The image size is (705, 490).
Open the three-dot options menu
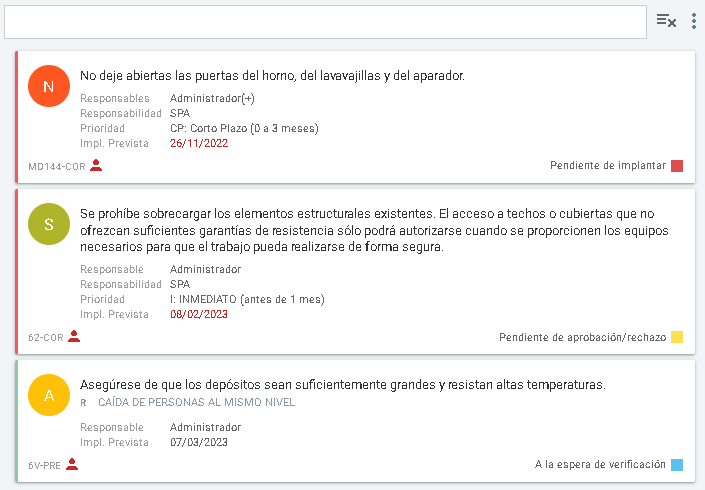694,21
